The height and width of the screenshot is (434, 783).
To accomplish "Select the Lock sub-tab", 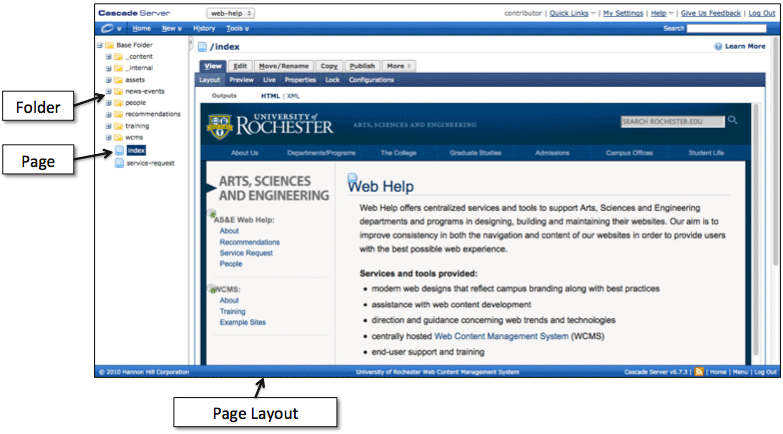I will [332, 80].
